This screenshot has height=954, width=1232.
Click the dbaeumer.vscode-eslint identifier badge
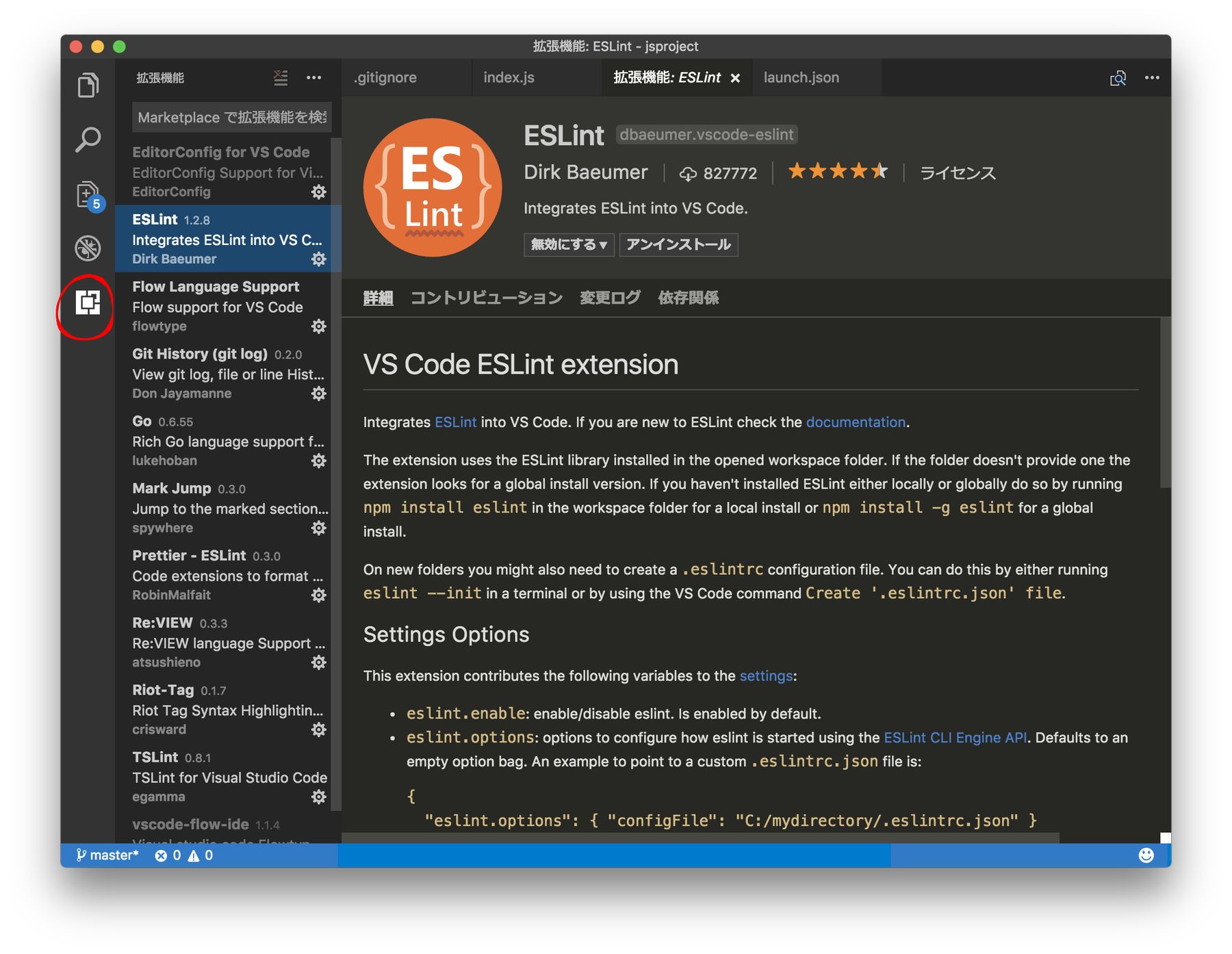tap(707, 134)
